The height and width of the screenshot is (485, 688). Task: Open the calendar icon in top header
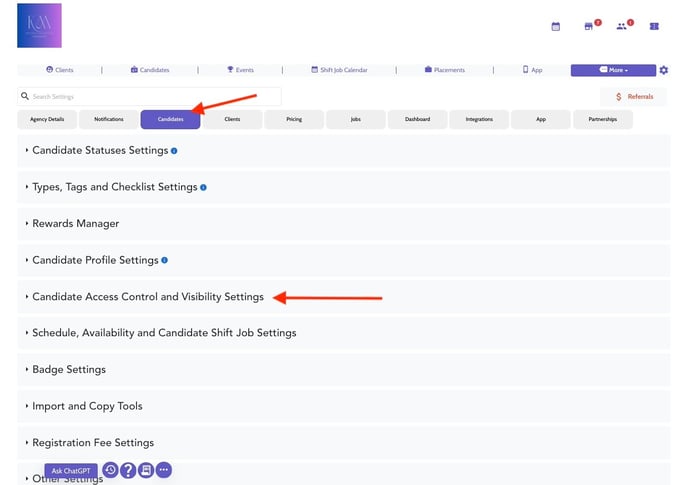tap(555, 26)
